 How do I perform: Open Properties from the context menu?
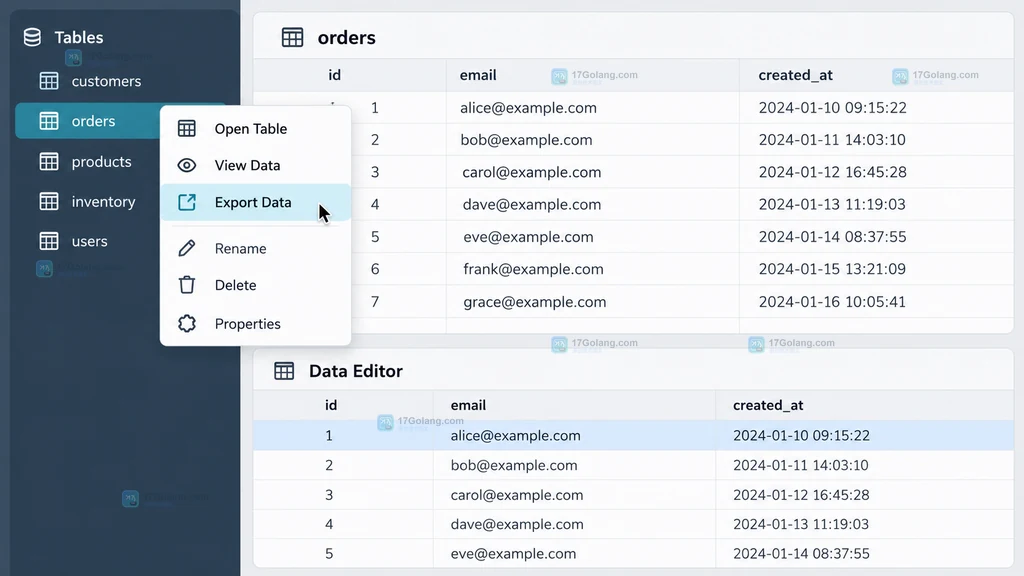[255, 323]
